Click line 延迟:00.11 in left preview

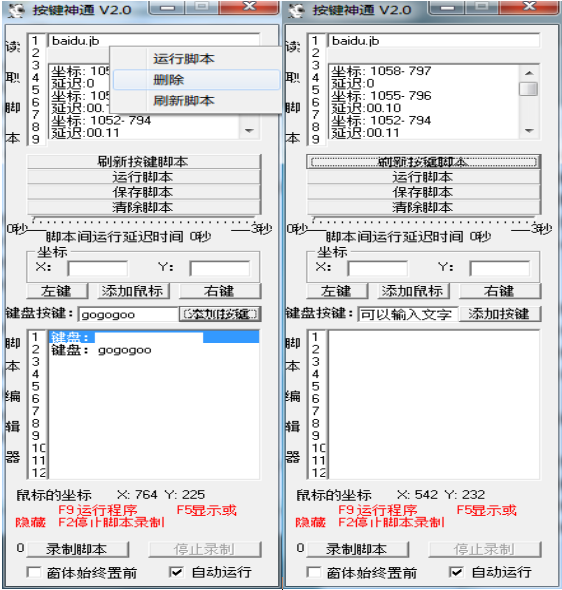coord(85,133)
